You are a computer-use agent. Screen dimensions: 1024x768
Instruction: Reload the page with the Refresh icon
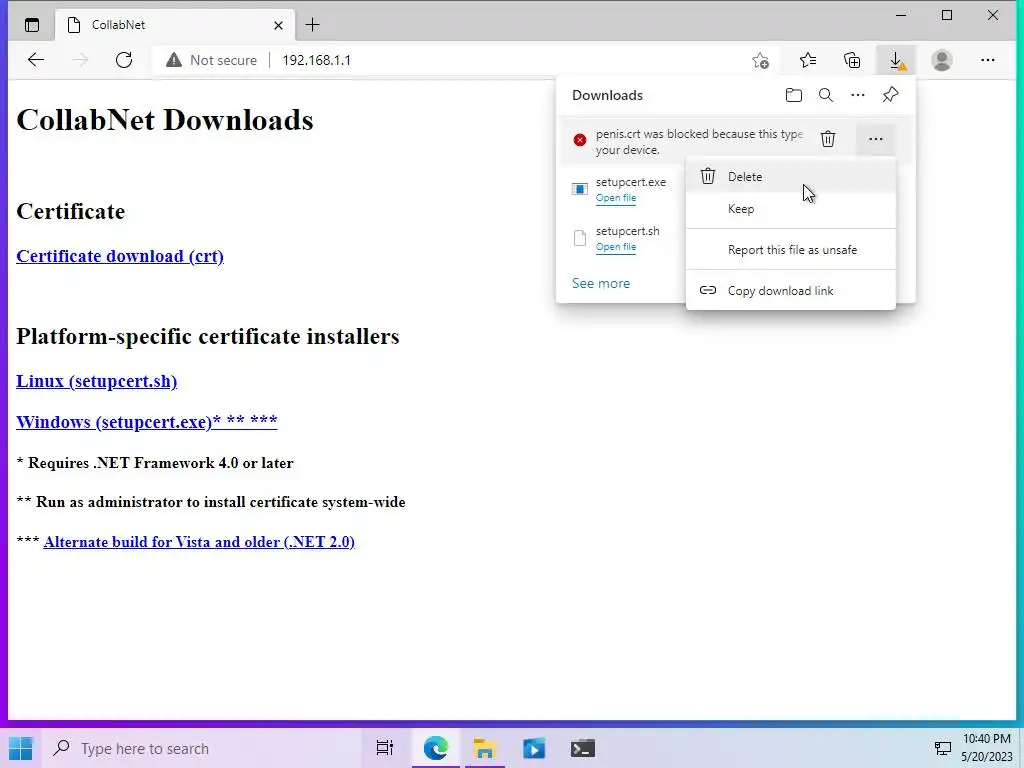coord(123,60)
